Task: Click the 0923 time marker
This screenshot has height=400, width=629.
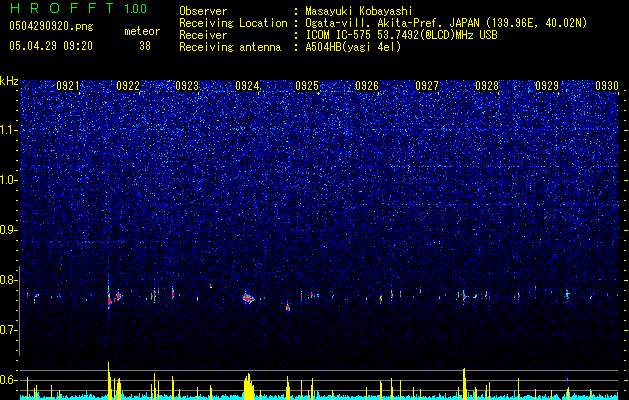Action: [187, 86]
